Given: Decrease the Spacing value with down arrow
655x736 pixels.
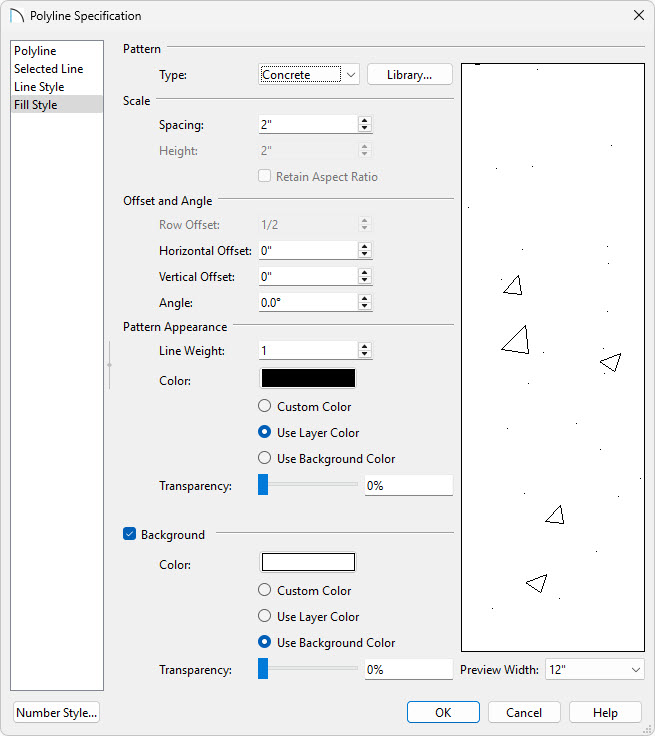Looking at the screenshot, I should point(364,129).
